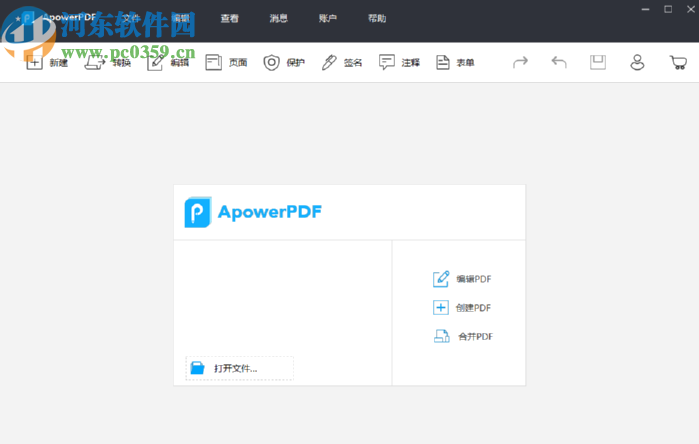Viewport: 699px width, 444px height.
Task: Open the 消息 (Messages) menu
Action: (x=279, y=18)
